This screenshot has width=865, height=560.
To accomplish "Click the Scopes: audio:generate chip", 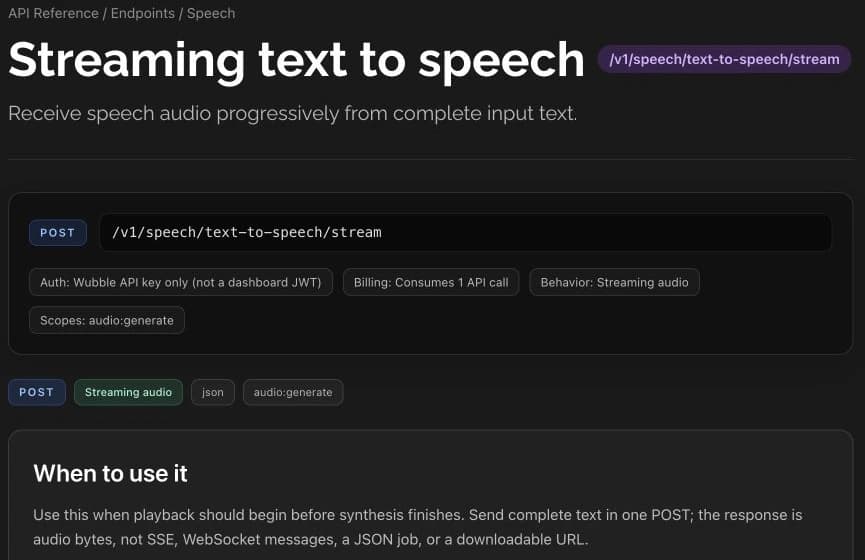I will pos(107,321).
